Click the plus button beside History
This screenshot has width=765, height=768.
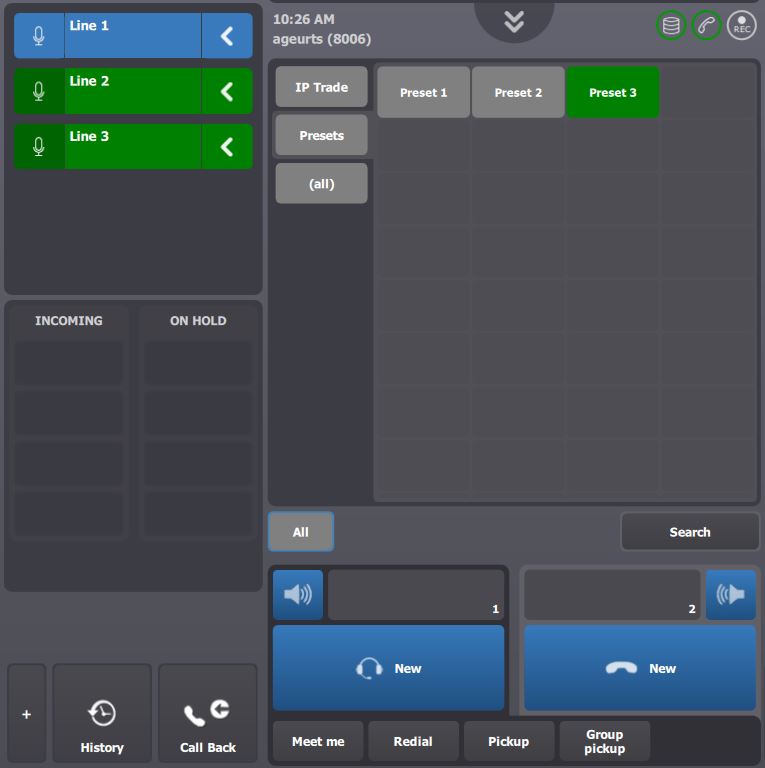(27, 714)
